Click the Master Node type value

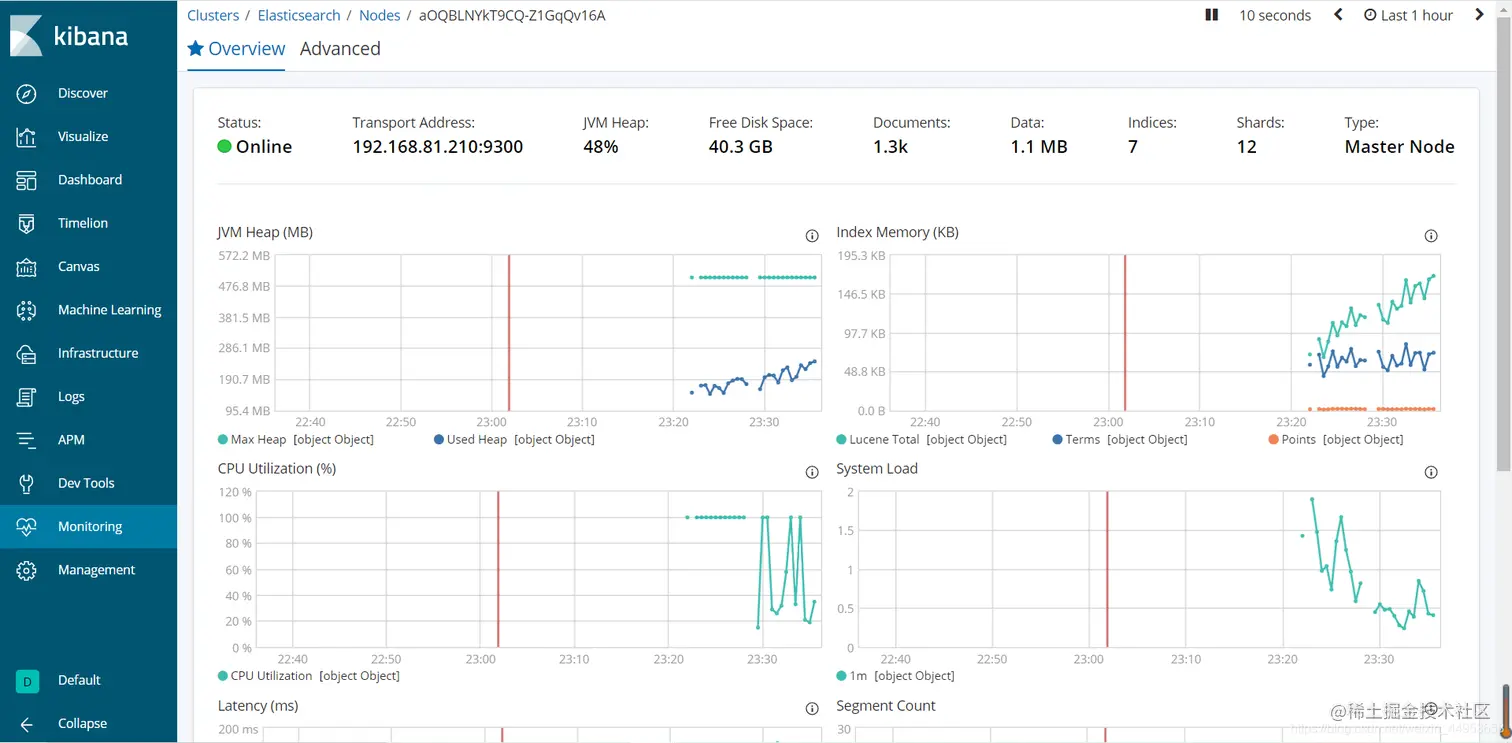tap(1399, 147)
